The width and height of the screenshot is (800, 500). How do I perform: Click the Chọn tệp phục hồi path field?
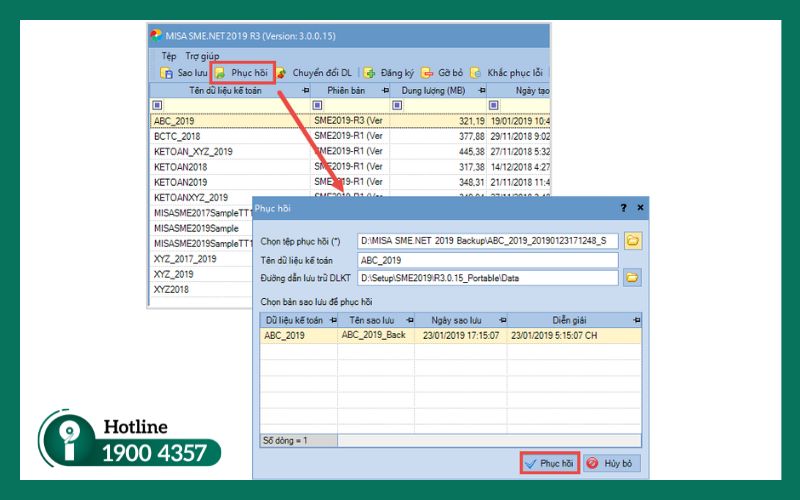[x=488, y=241]
